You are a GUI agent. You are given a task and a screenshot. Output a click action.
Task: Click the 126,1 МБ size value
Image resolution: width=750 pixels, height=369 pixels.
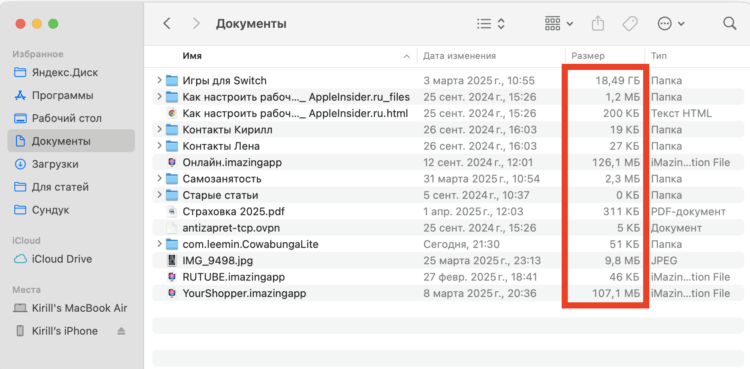coord(616,163)
